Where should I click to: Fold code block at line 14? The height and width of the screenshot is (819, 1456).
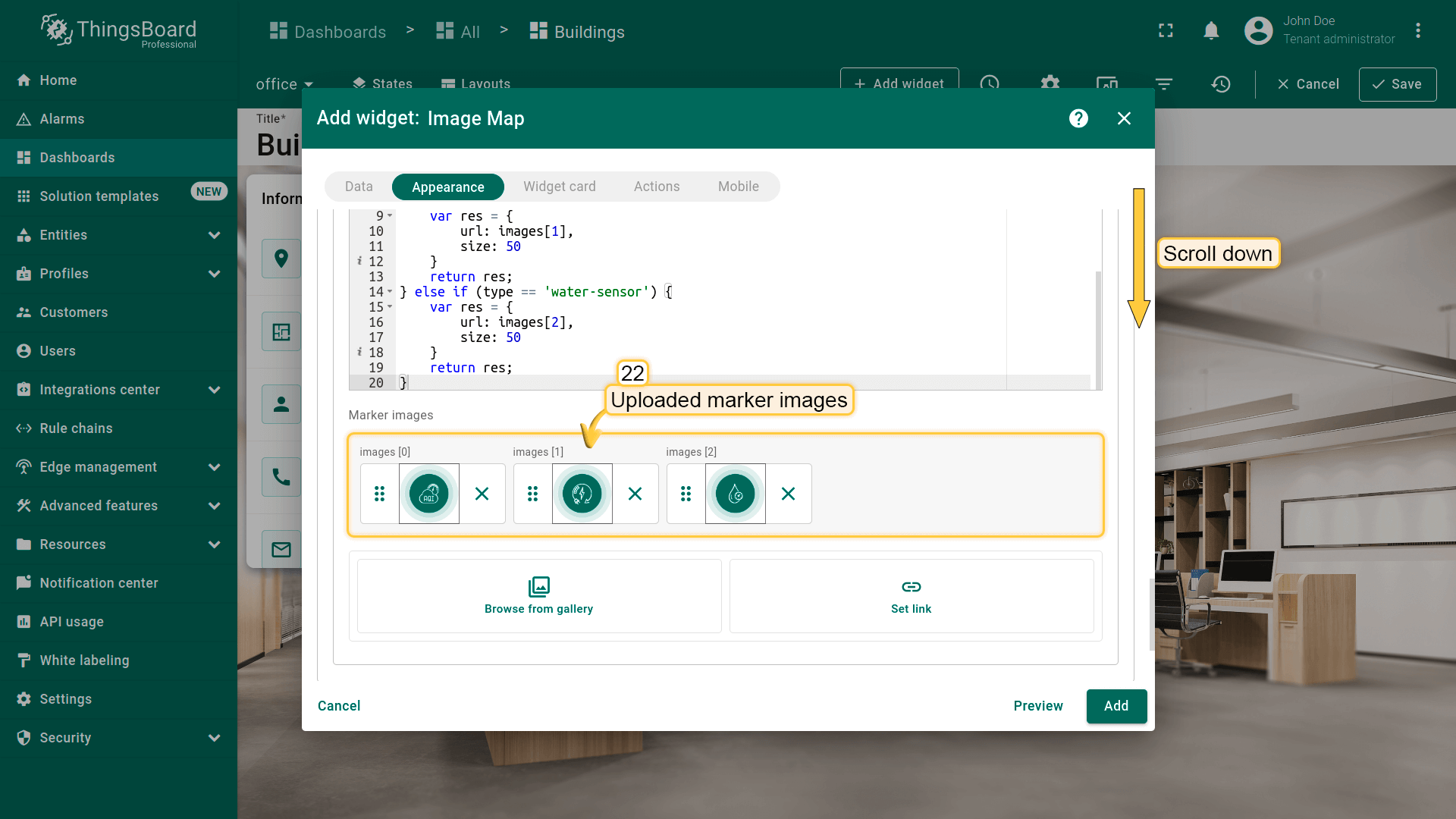pos(390,292)
